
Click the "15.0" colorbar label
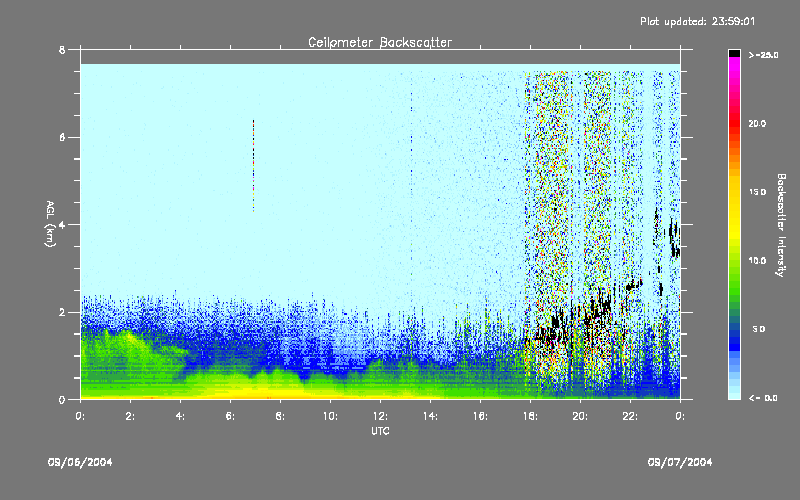(x=757, y=192)
